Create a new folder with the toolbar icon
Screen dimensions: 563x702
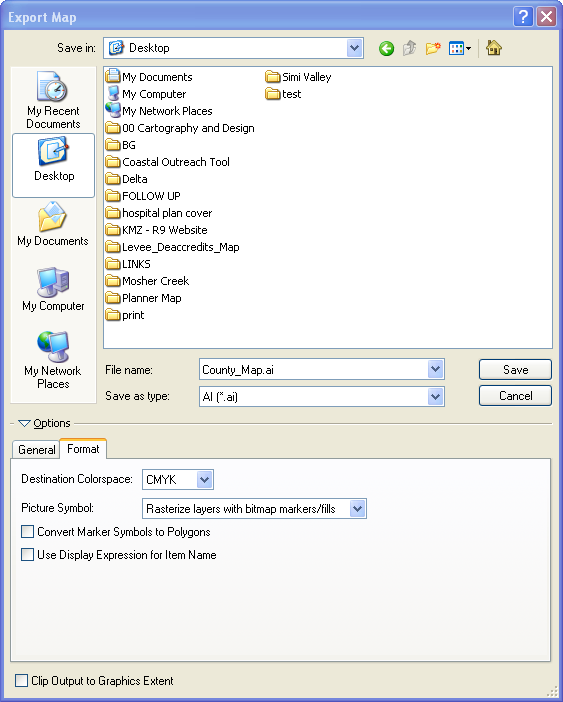point(433,48)
